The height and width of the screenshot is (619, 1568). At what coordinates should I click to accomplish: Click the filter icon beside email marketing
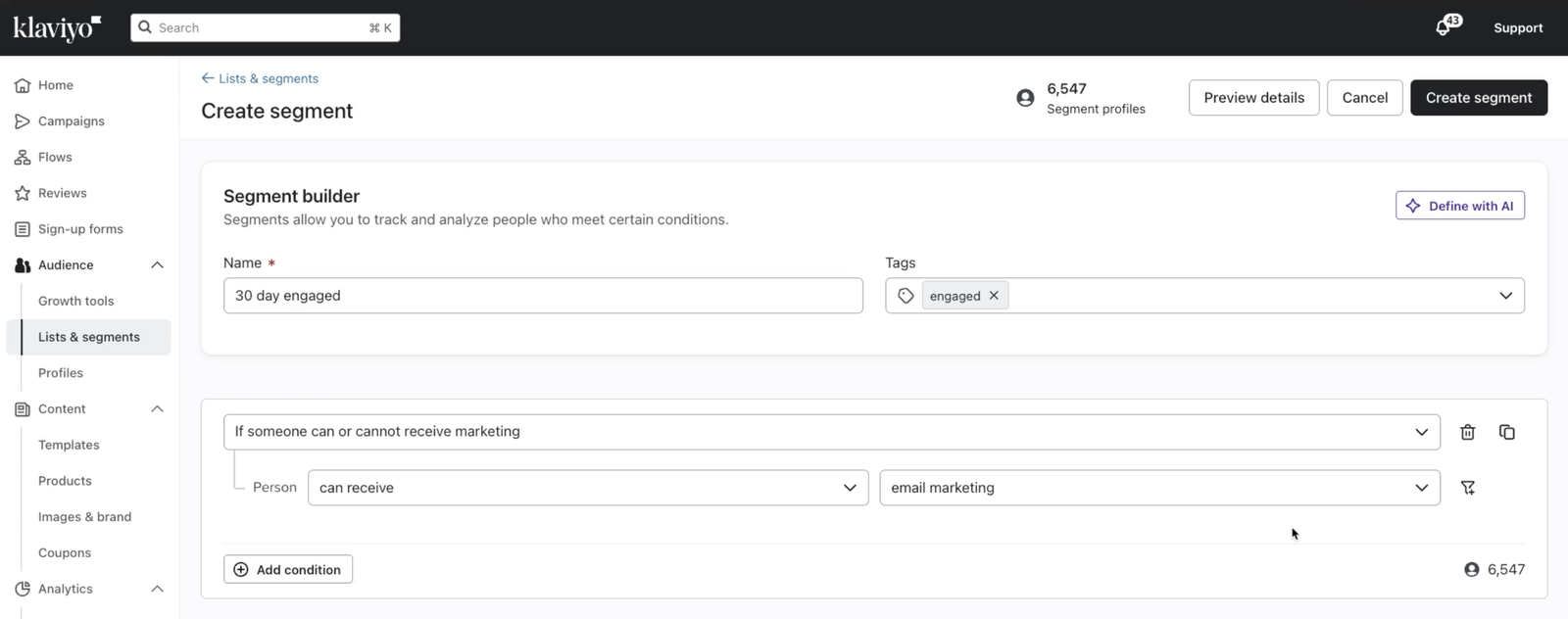click(1467, 488)
